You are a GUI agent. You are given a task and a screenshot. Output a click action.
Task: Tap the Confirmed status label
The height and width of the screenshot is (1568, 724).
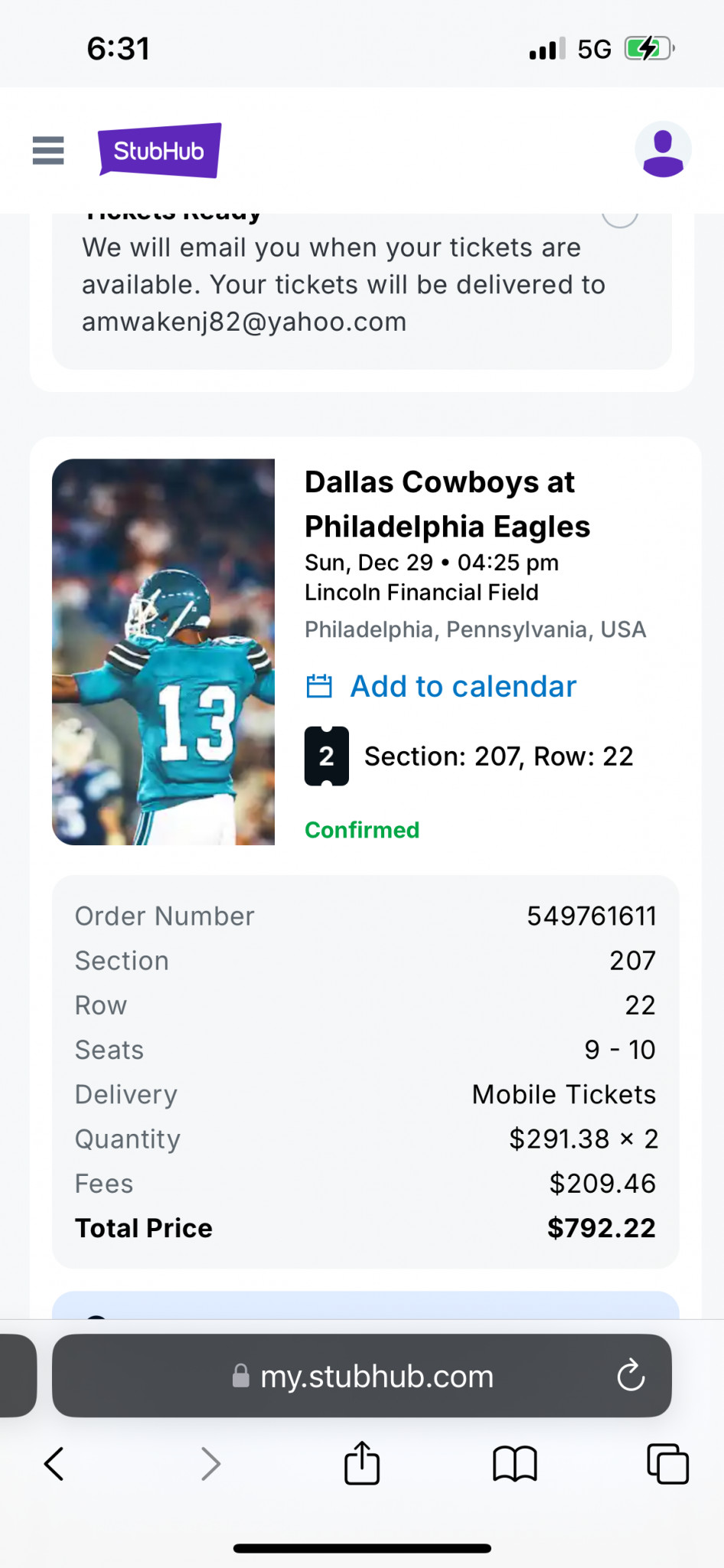point(362,830)
